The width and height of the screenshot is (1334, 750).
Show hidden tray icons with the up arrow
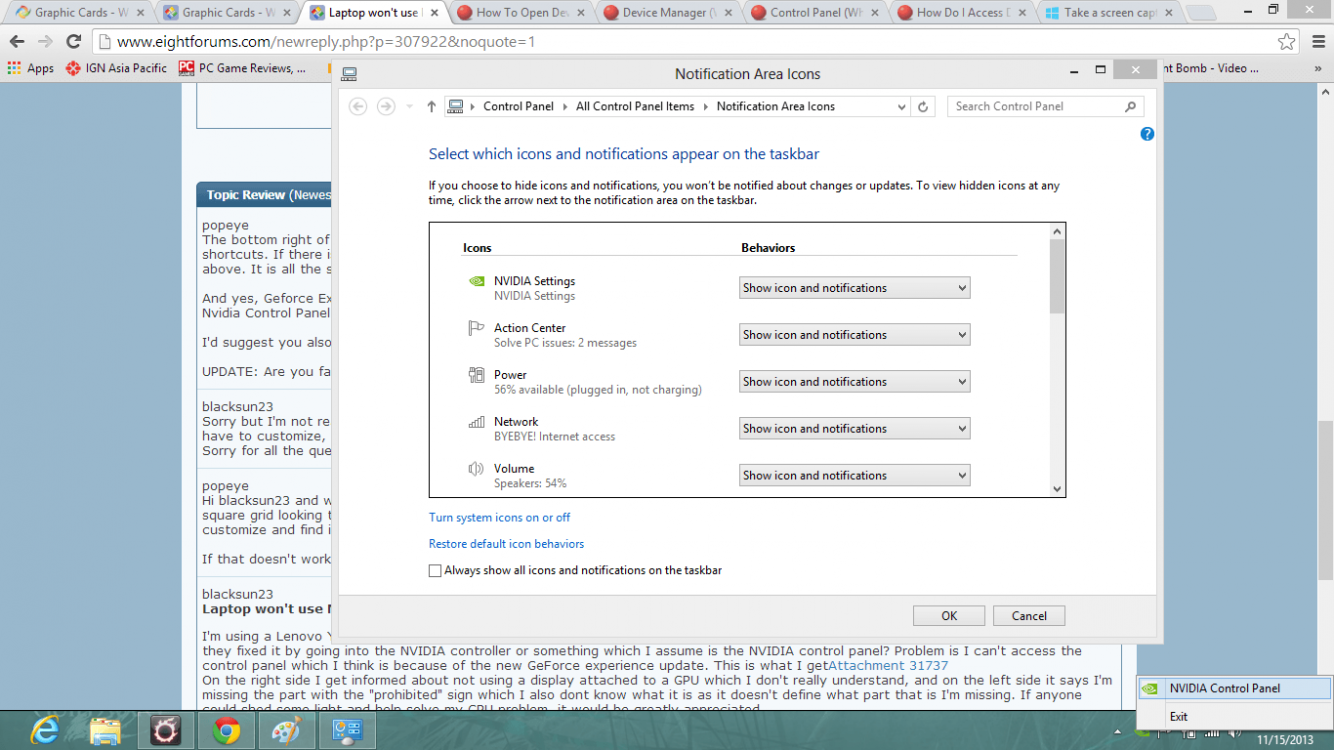point(1117,731)
